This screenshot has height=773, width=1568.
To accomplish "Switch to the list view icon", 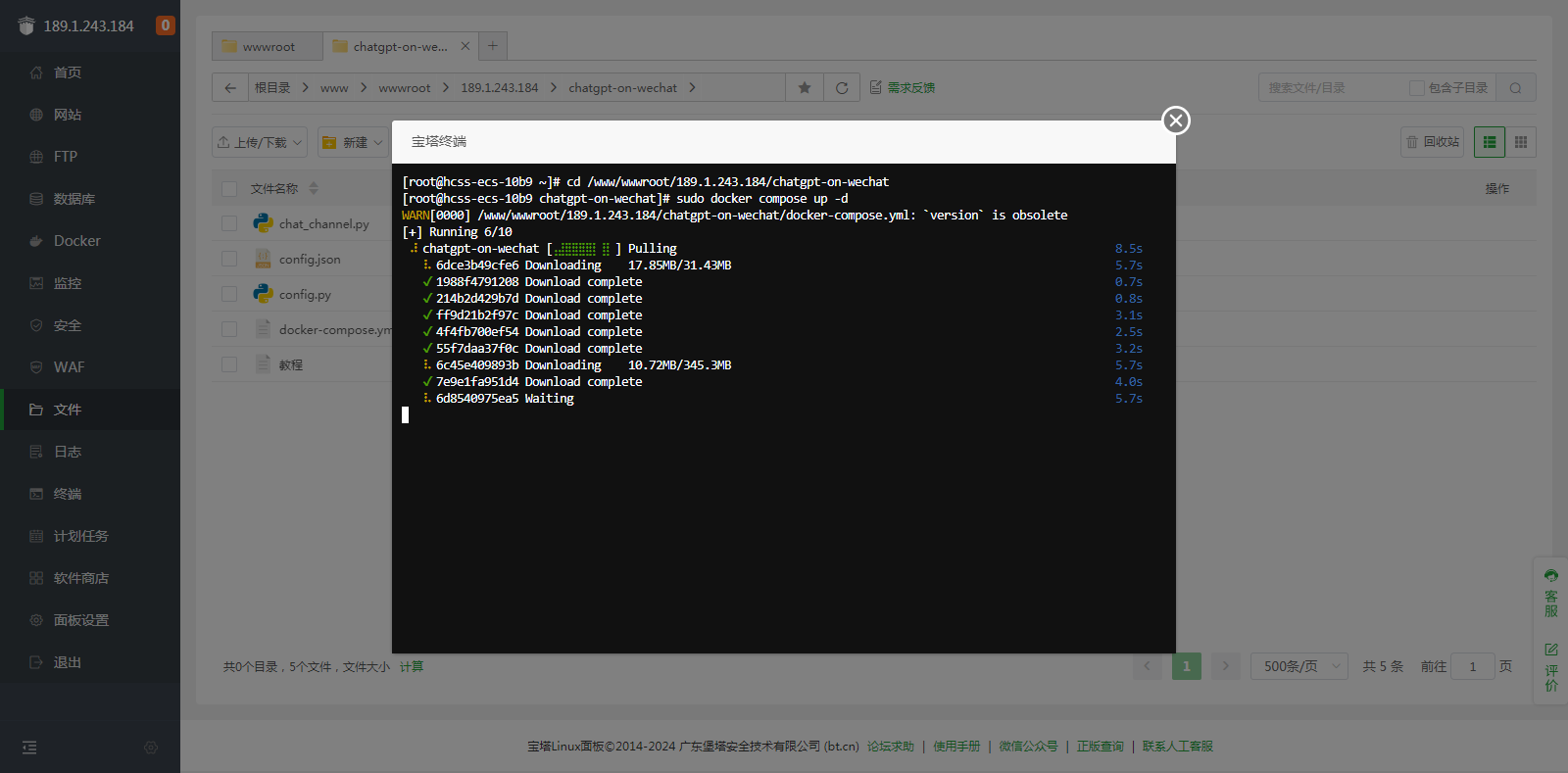I will pos(1490,142).
